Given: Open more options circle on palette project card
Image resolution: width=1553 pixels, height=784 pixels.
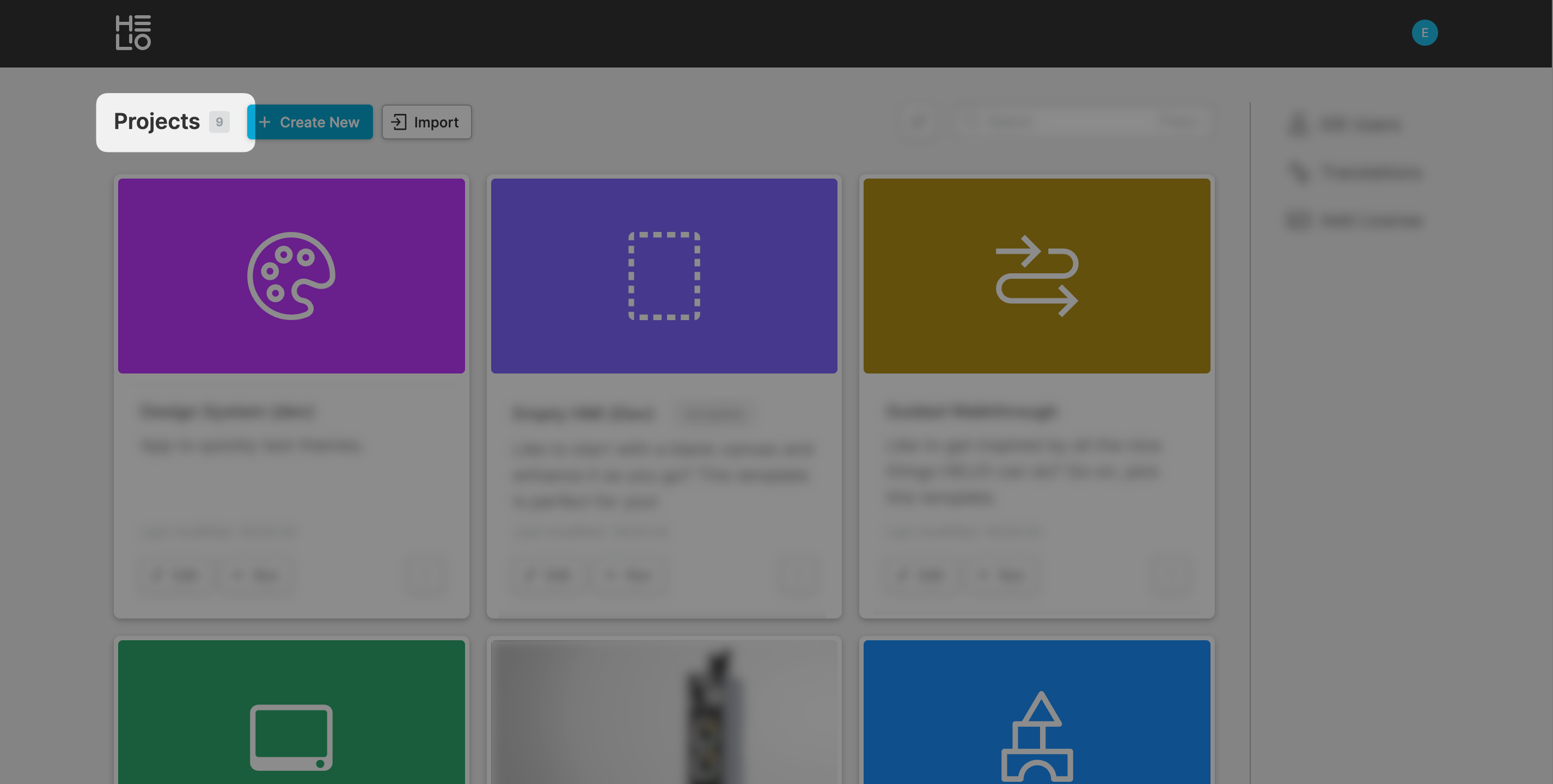Looking at the screenshot, I should [x=426, y=574].
